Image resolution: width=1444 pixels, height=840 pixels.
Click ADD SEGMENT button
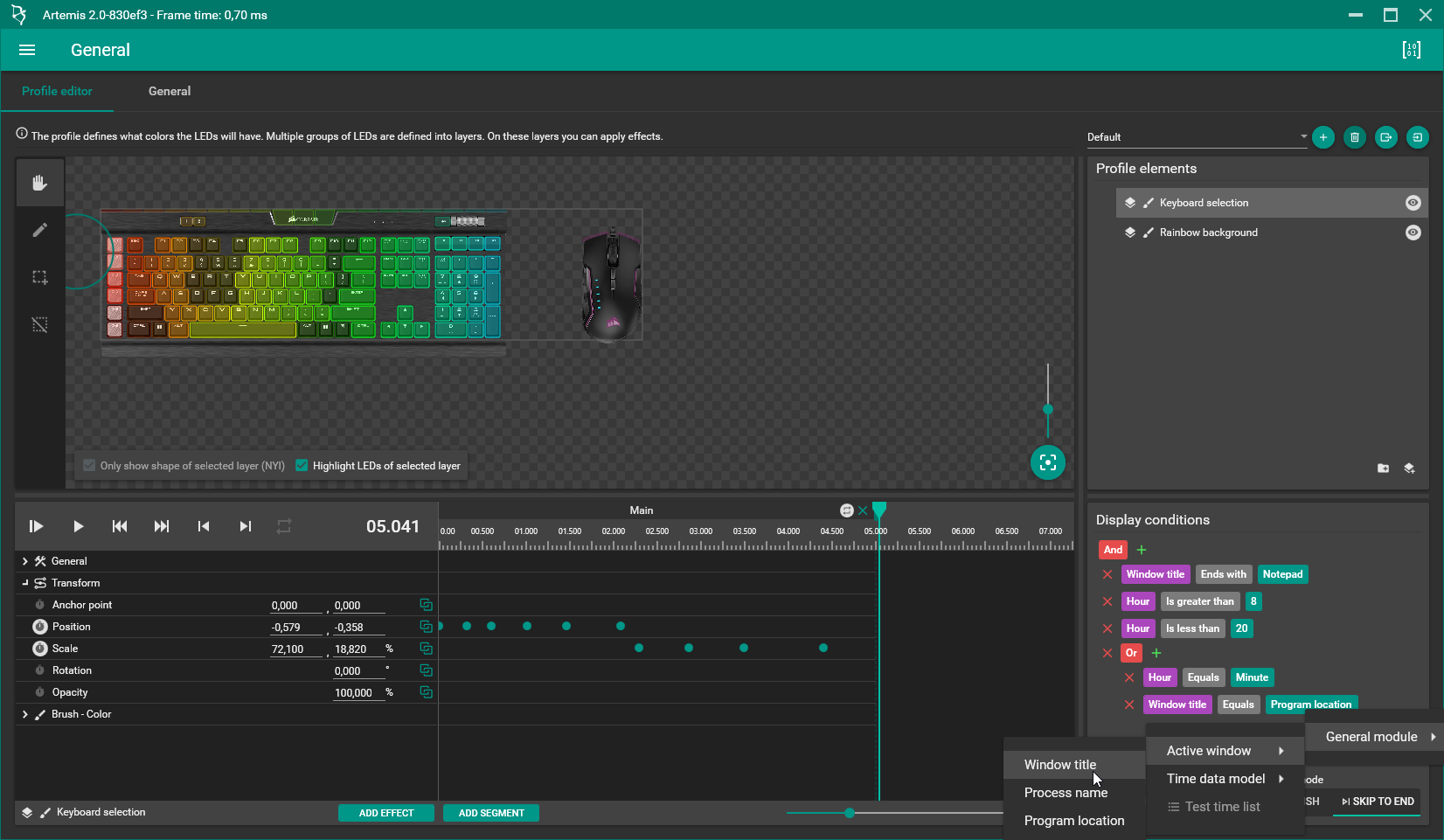(491, 813)
